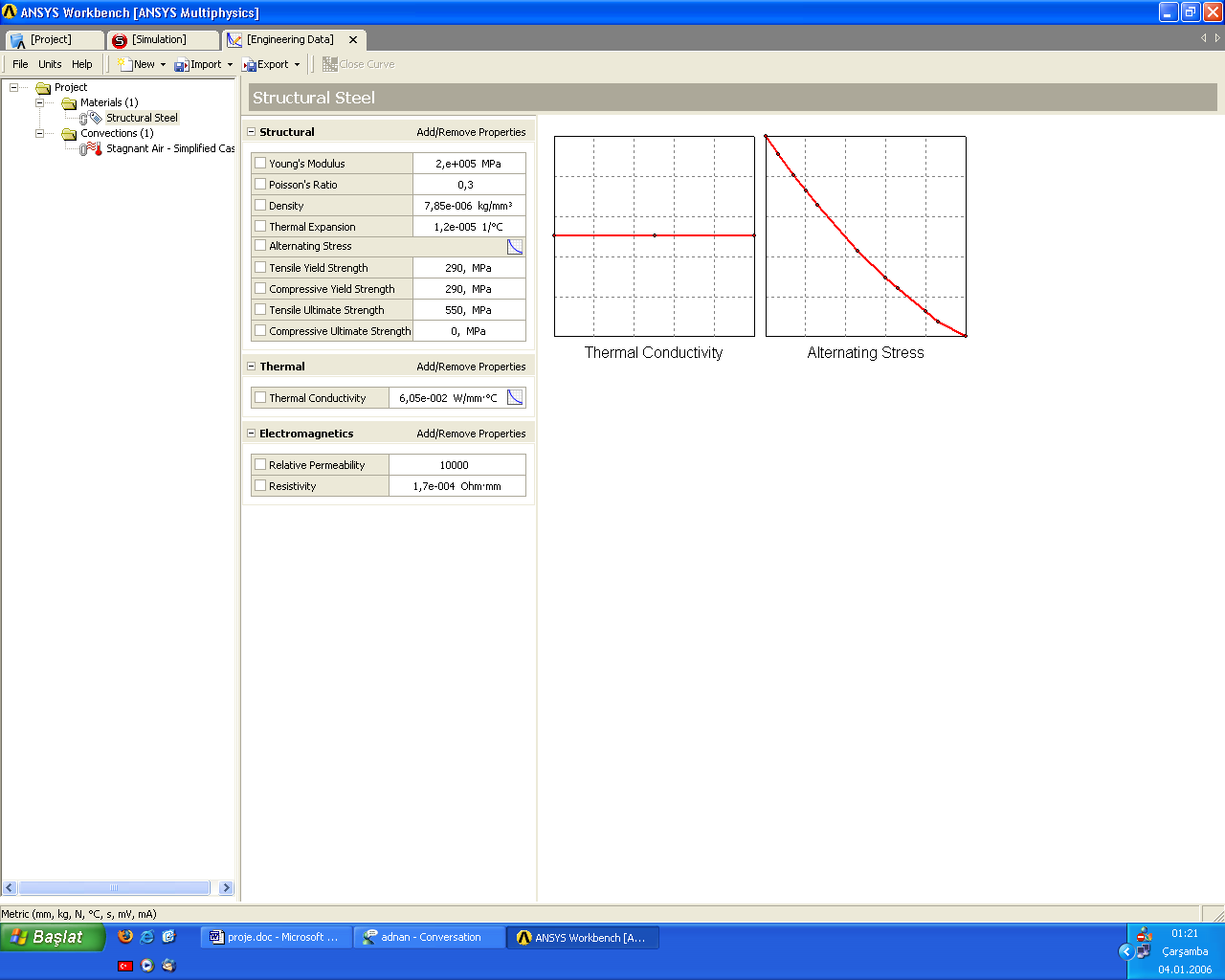Image resolution: width=1225 pixels, height=980 pixels.
Task: Launch Firefox from the quick launch bar
Action: point(125,937)
